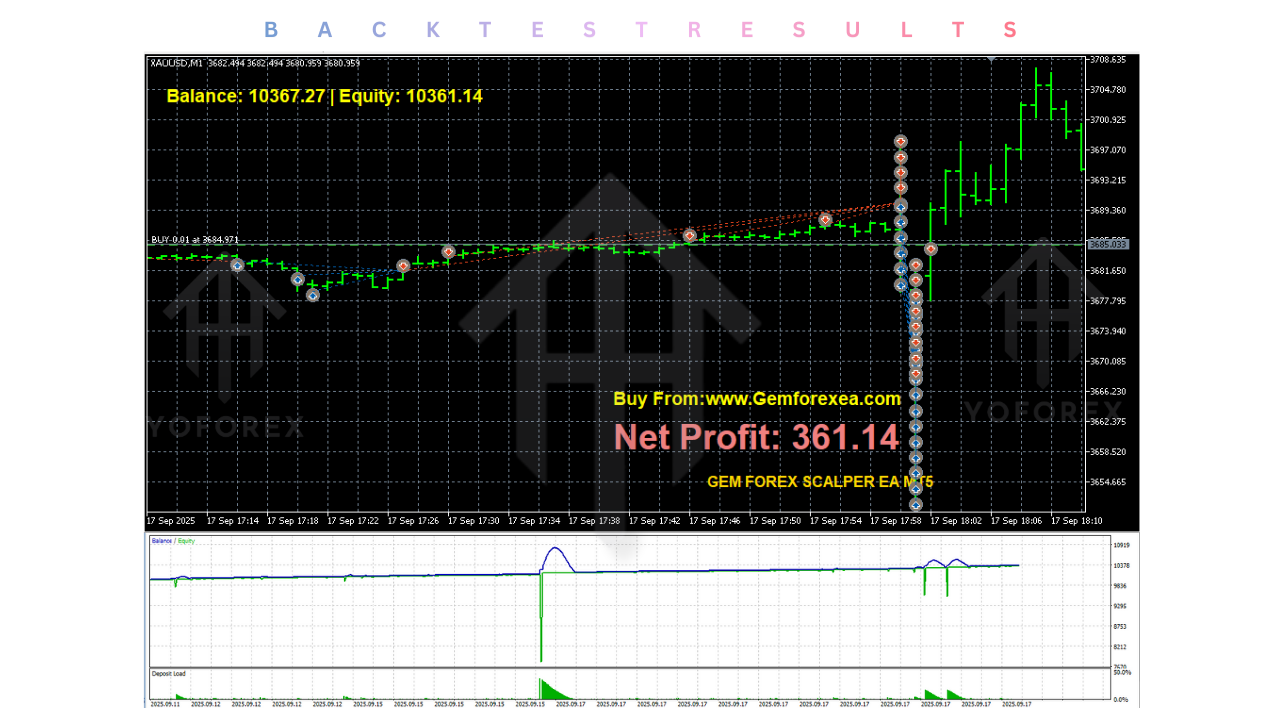Click the highlighted 3685.033 price tag on the scale
Screen dimensions: 1280x720
[x=1108, y=243]
